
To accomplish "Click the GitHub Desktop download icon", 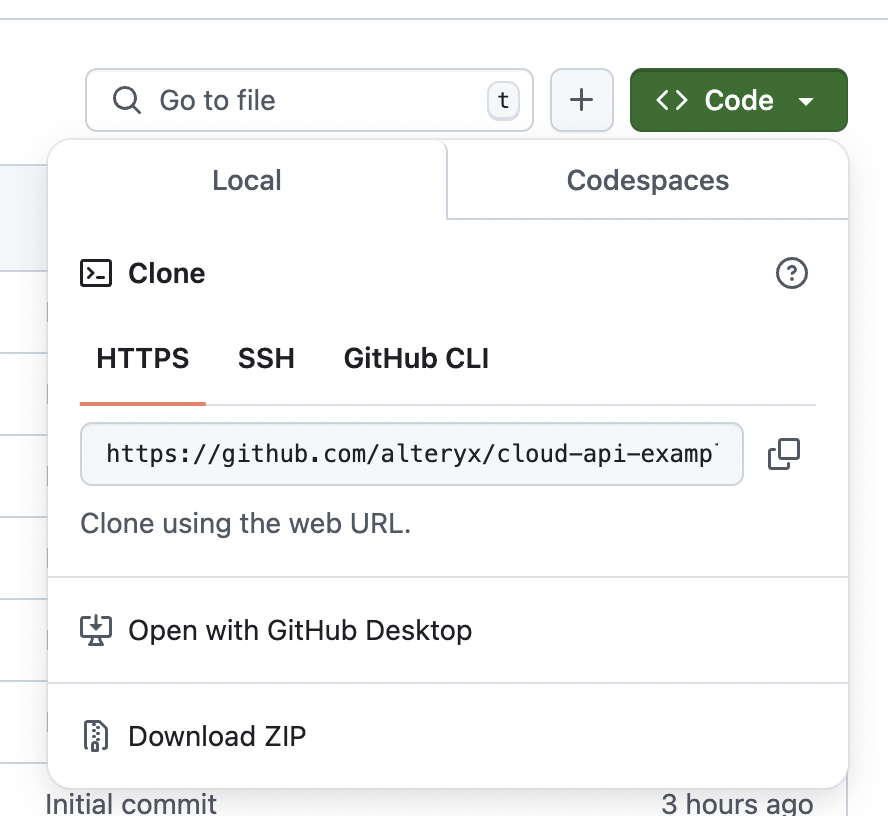I will [x=96, y=630].
